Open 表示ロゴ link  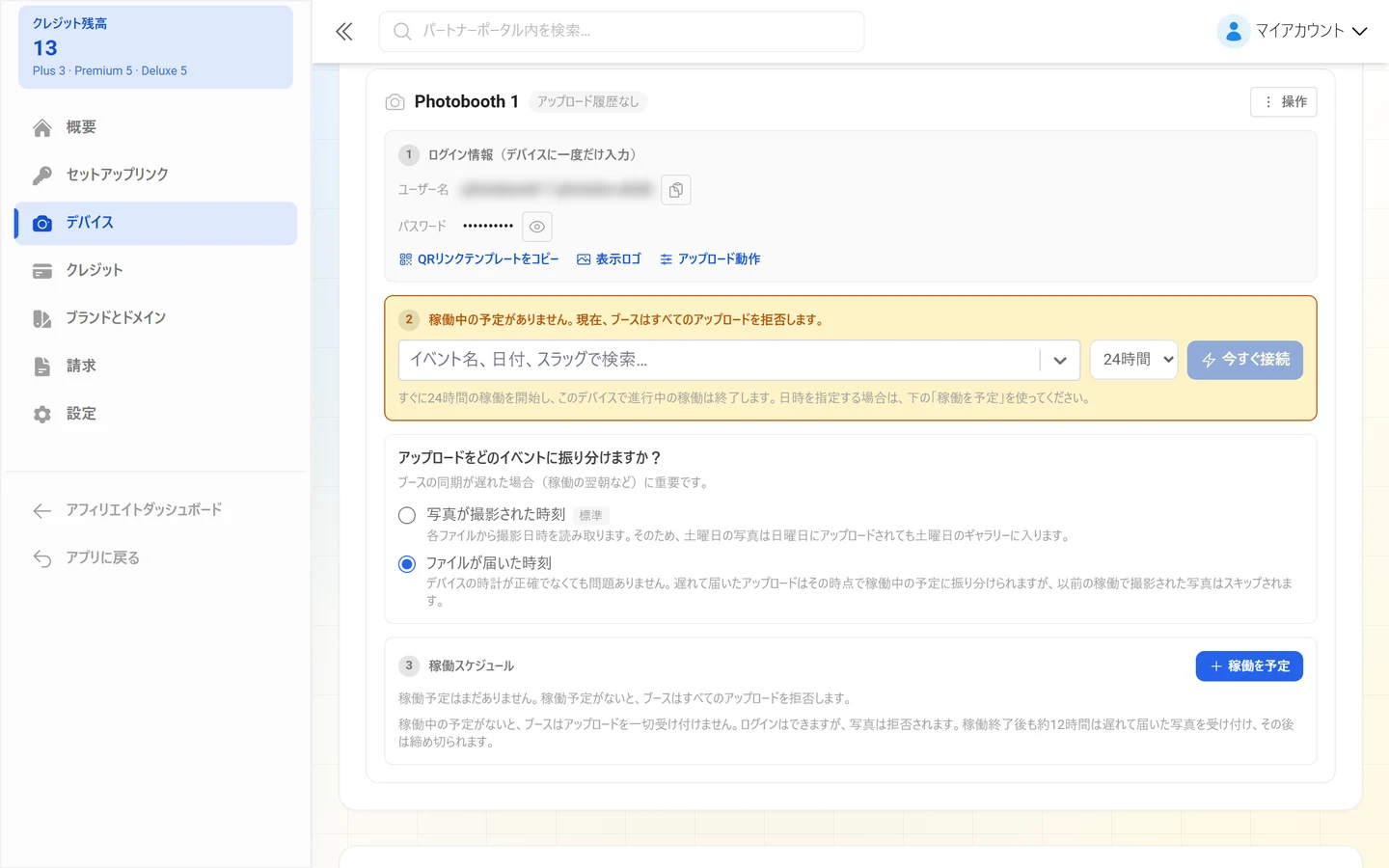tap(609, 259)
